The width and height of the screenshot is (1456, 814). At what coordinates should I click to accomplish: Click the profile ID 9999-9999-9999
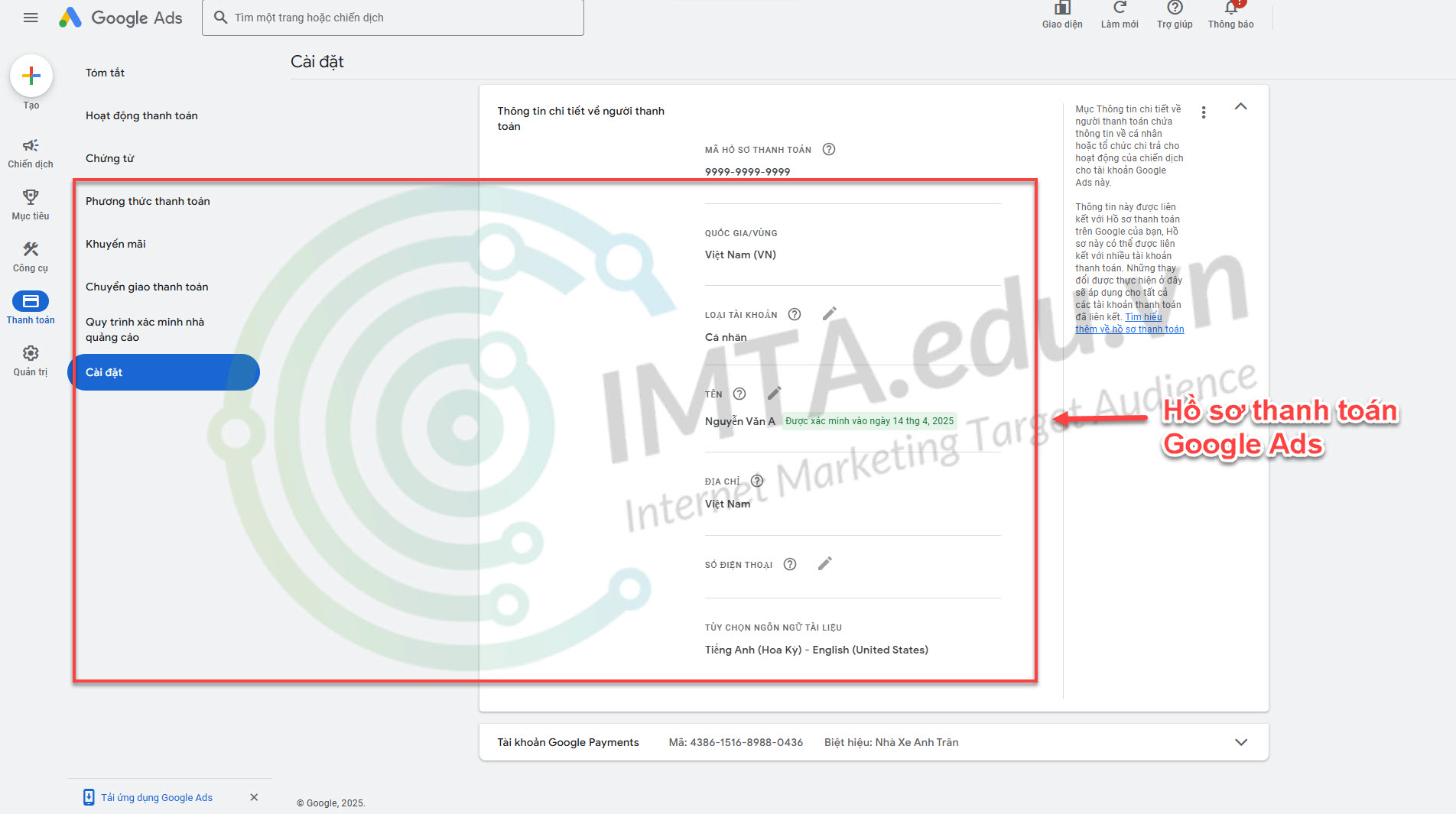748,171
